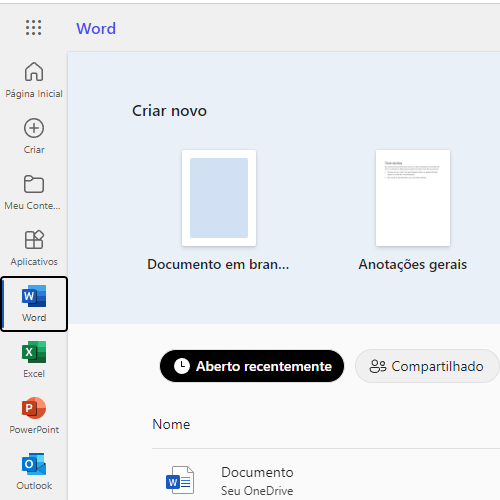
Task: Open the Criar plus icon in sidebar
Action: 34,128
